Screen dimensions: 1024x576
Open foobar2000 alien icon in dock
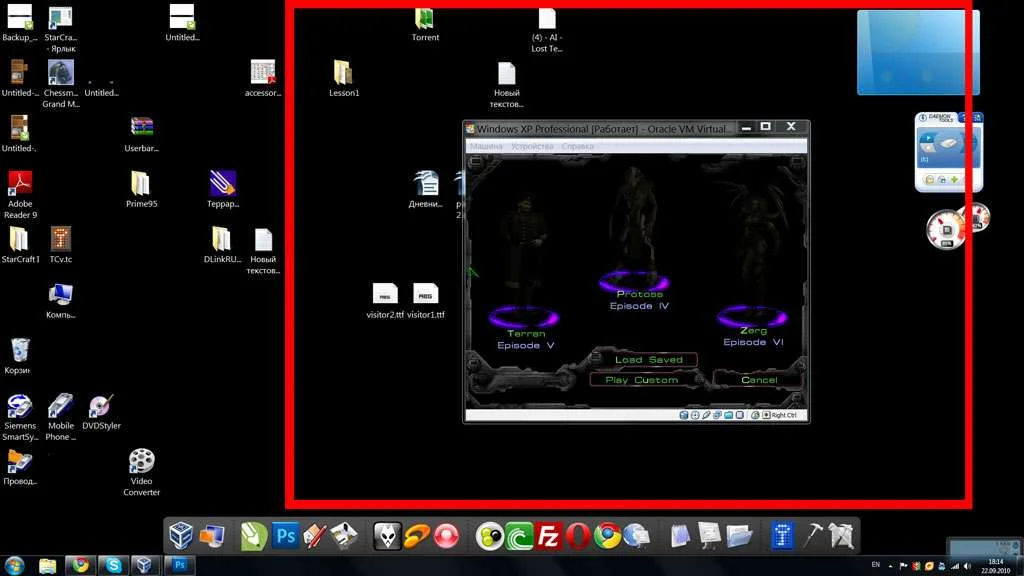point(387,536)
